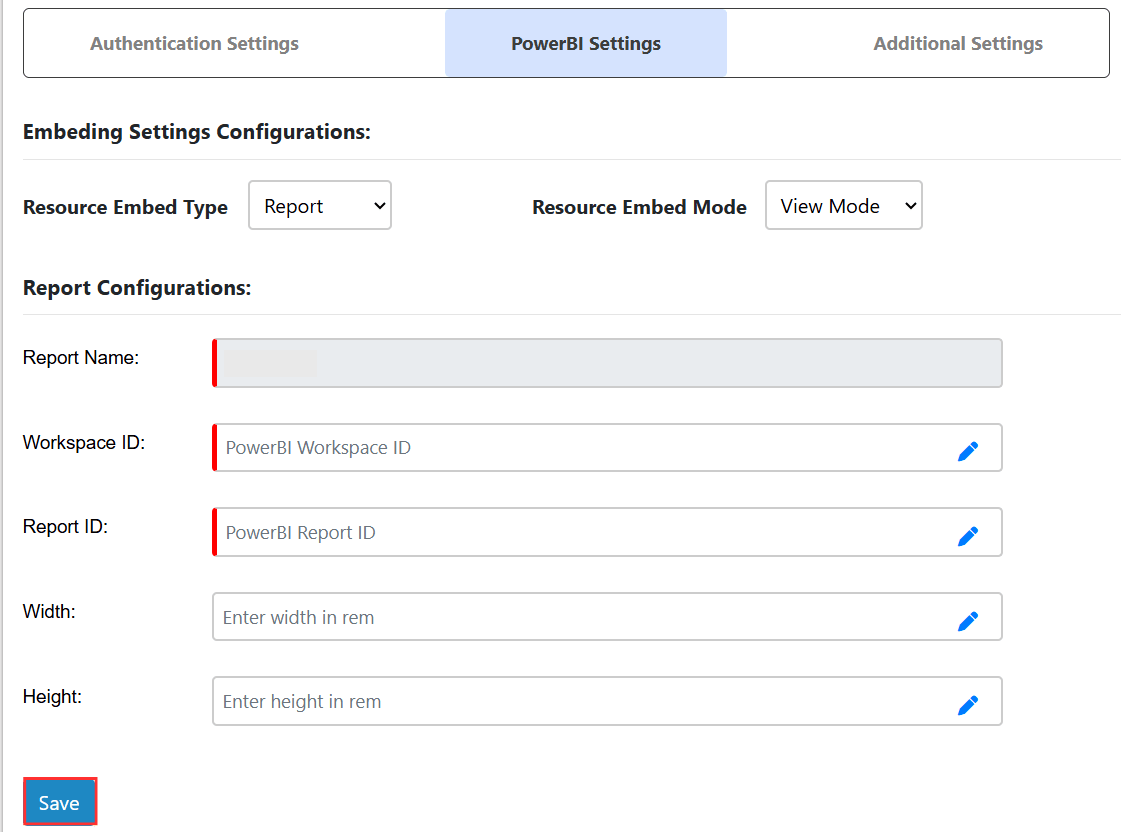
Task: Click the pencil edit icon in Height field
Action: point(967,705)
